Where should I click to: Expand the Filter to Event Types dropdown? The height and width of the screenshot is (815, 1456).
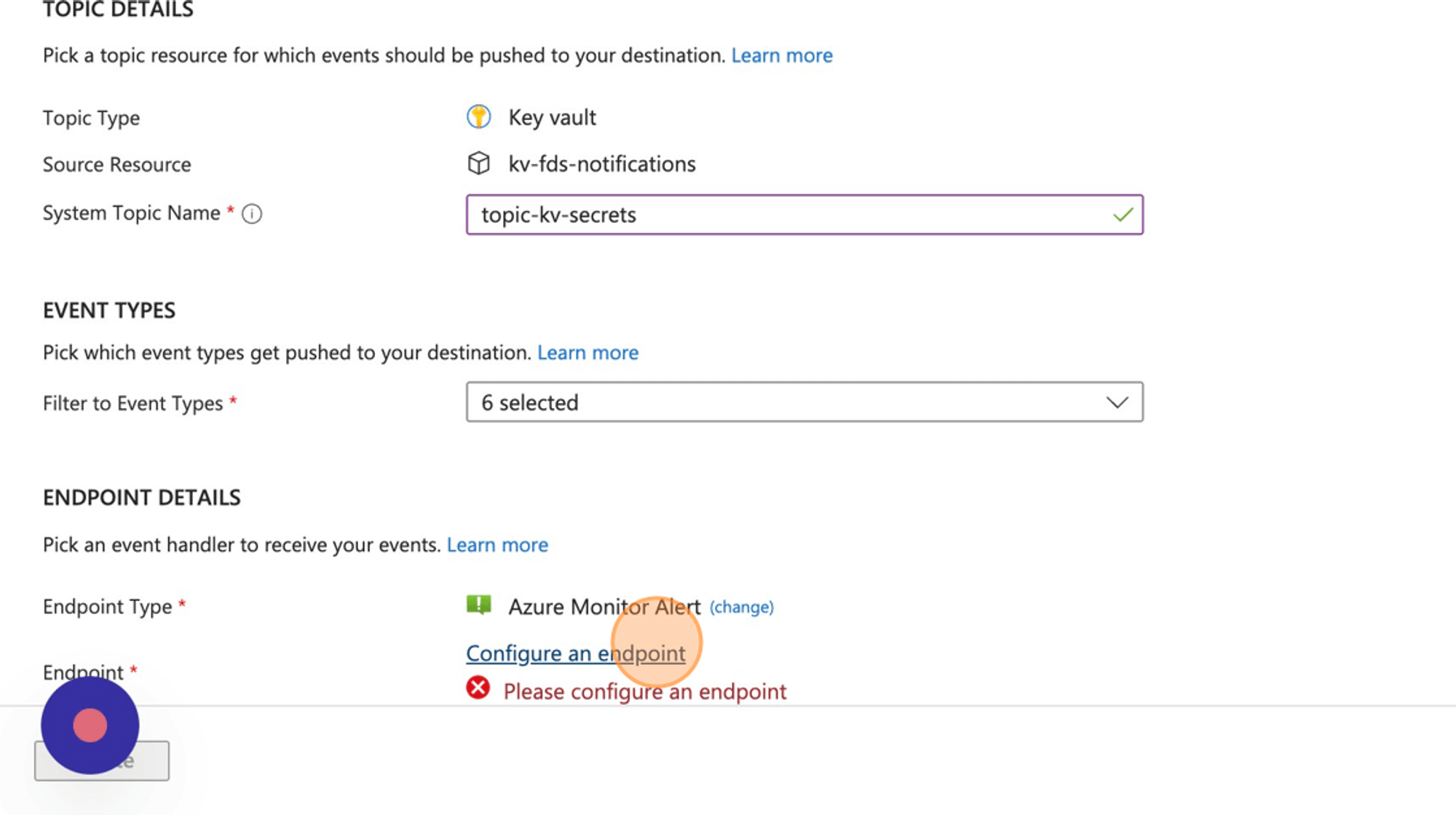[804, 402]
